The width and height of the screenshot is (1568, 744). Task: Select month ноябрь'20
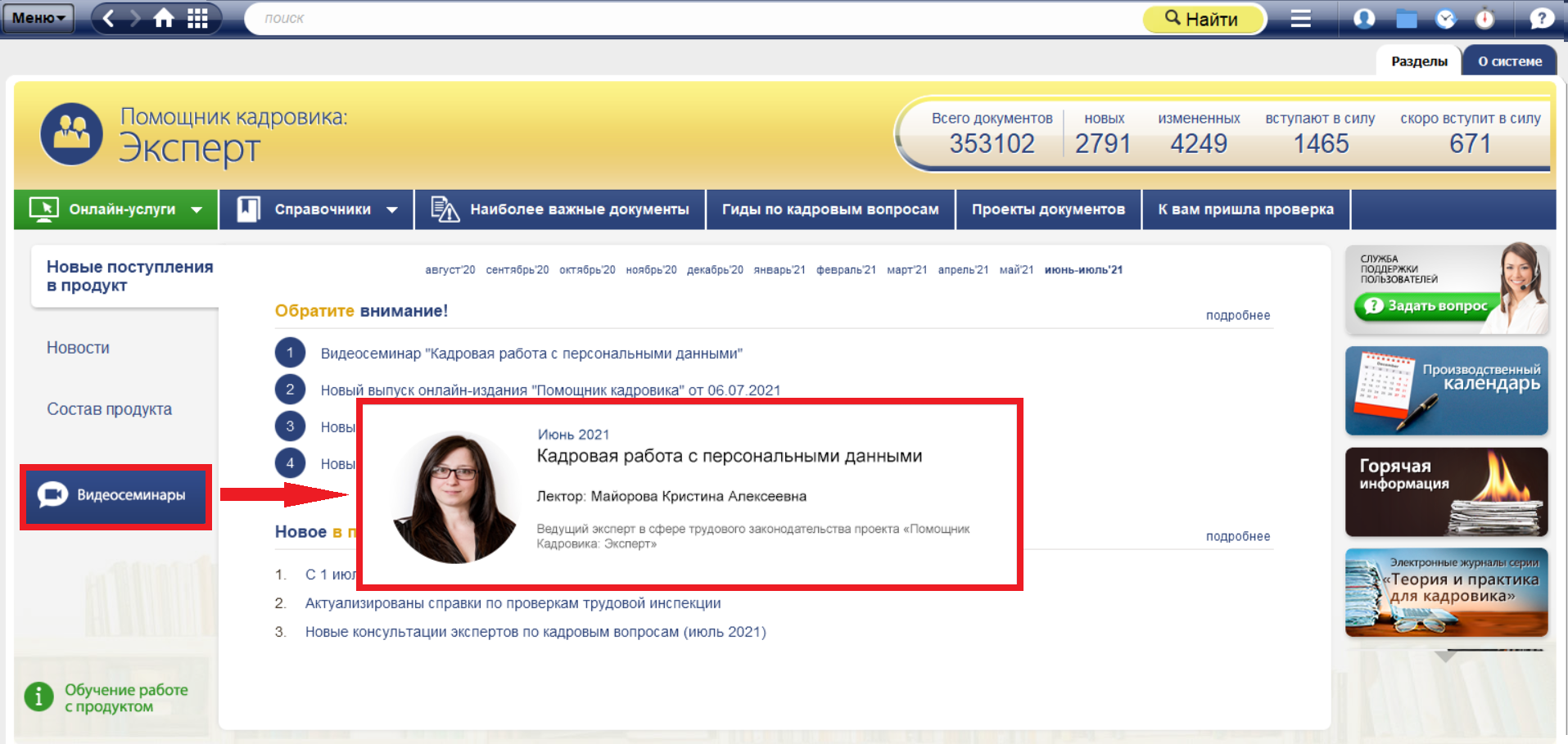(651, 270)
